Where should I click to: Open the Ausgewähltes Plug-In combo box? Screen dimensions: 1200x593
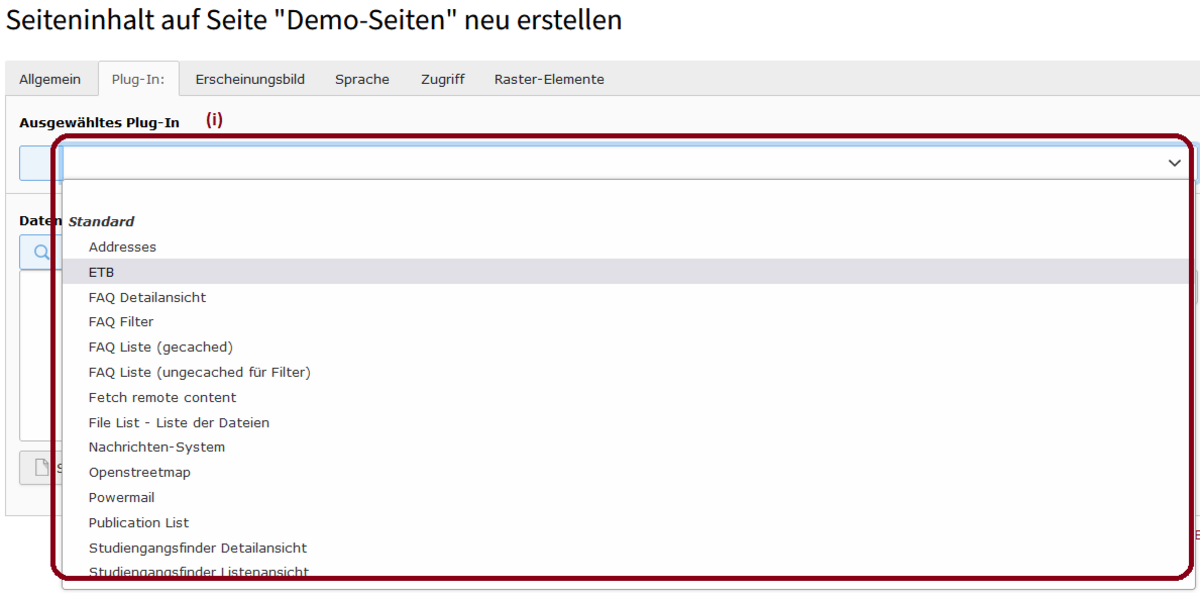627,163
